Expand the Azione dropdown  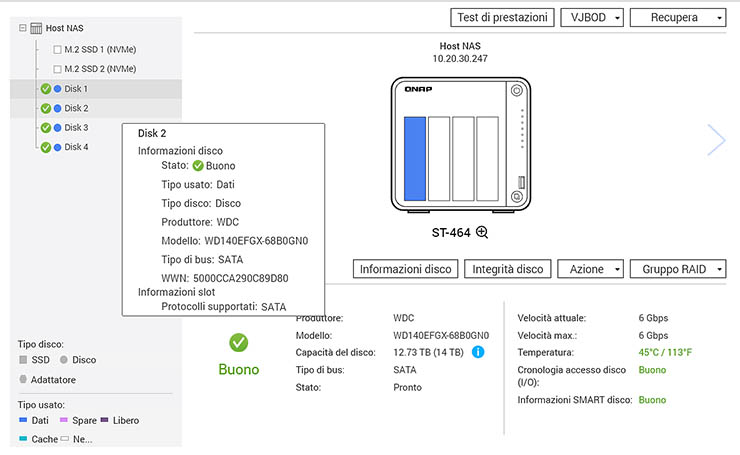click(x=593, y=269)
